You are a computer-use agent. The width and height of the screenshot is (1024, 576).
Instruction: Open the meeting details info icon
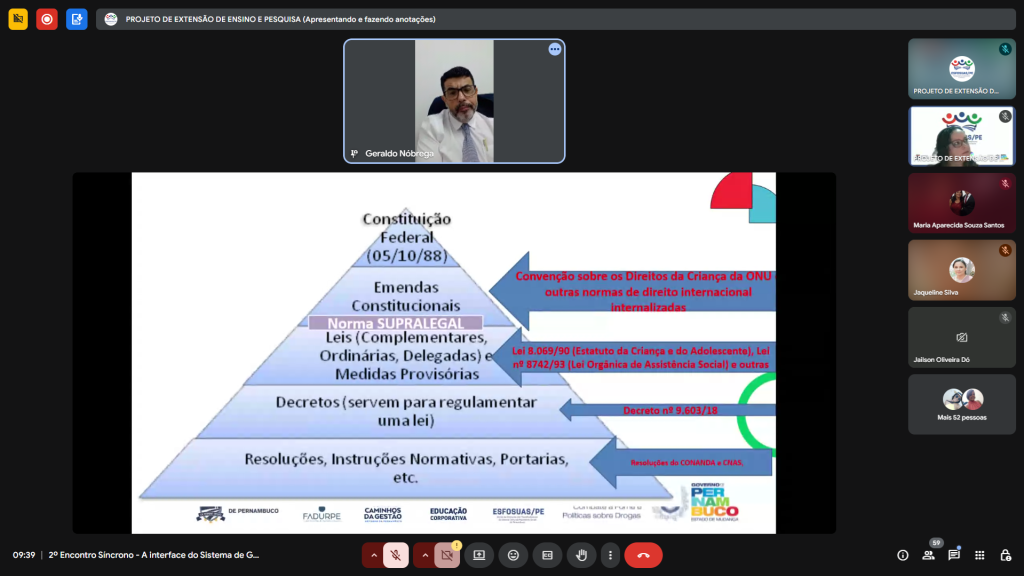click(902, 555)
